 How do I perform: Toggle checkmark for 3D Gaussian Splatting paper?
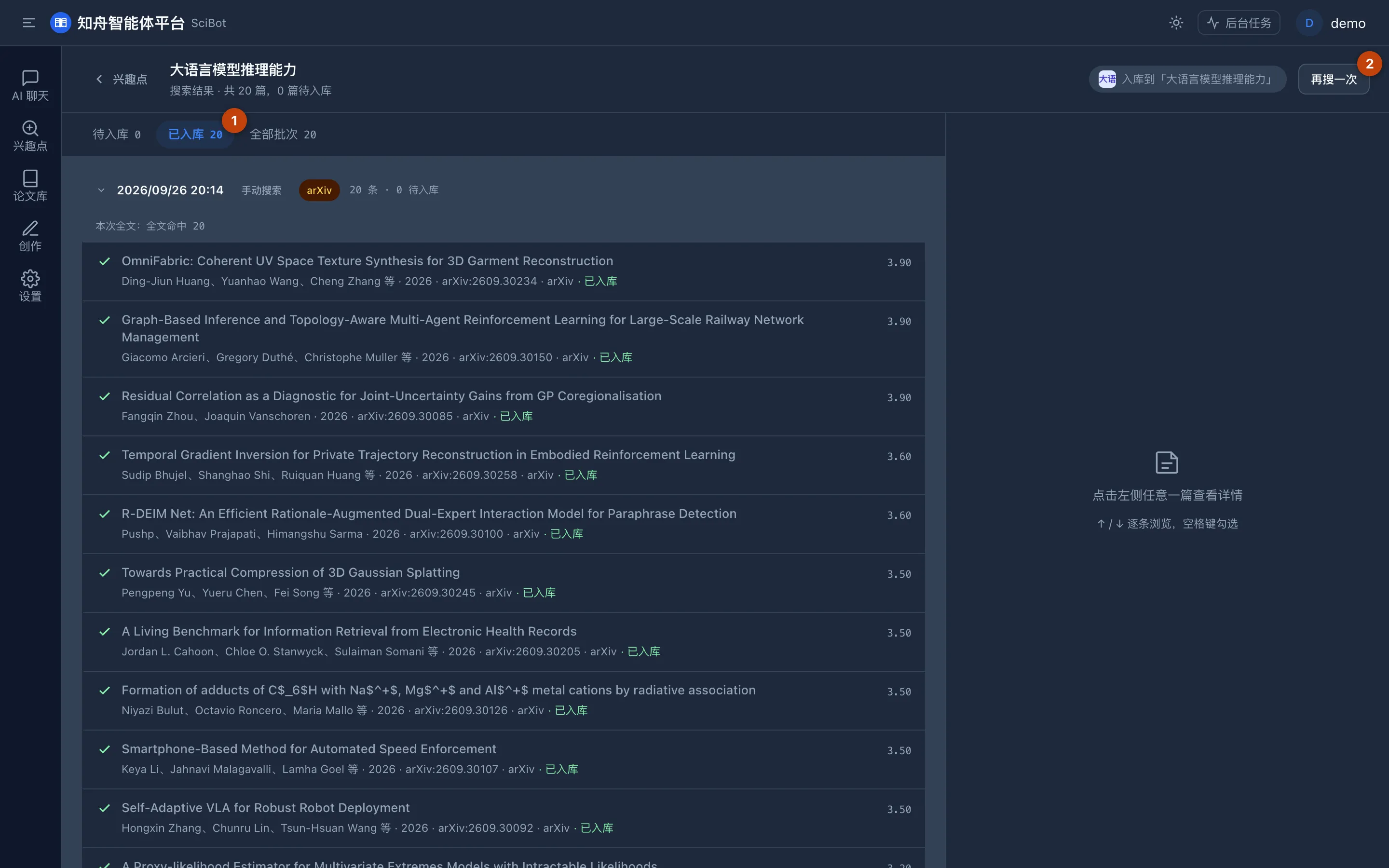coord(105,573)
